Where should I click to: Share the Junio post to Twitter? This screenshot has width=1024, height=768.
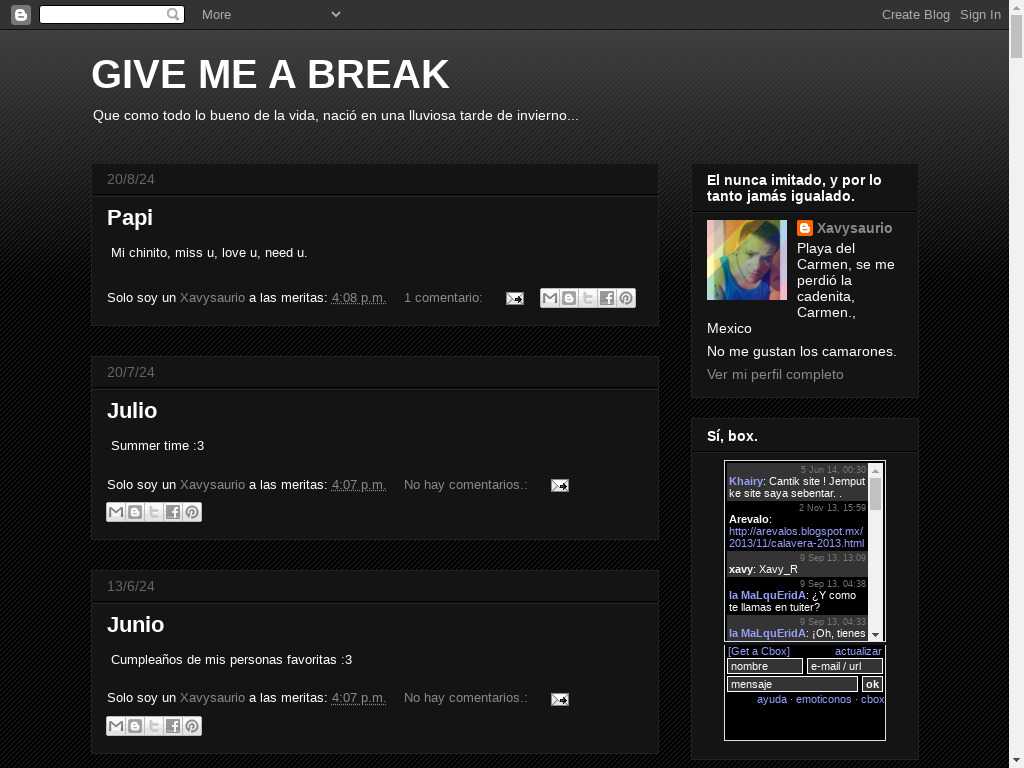(154, 726)
